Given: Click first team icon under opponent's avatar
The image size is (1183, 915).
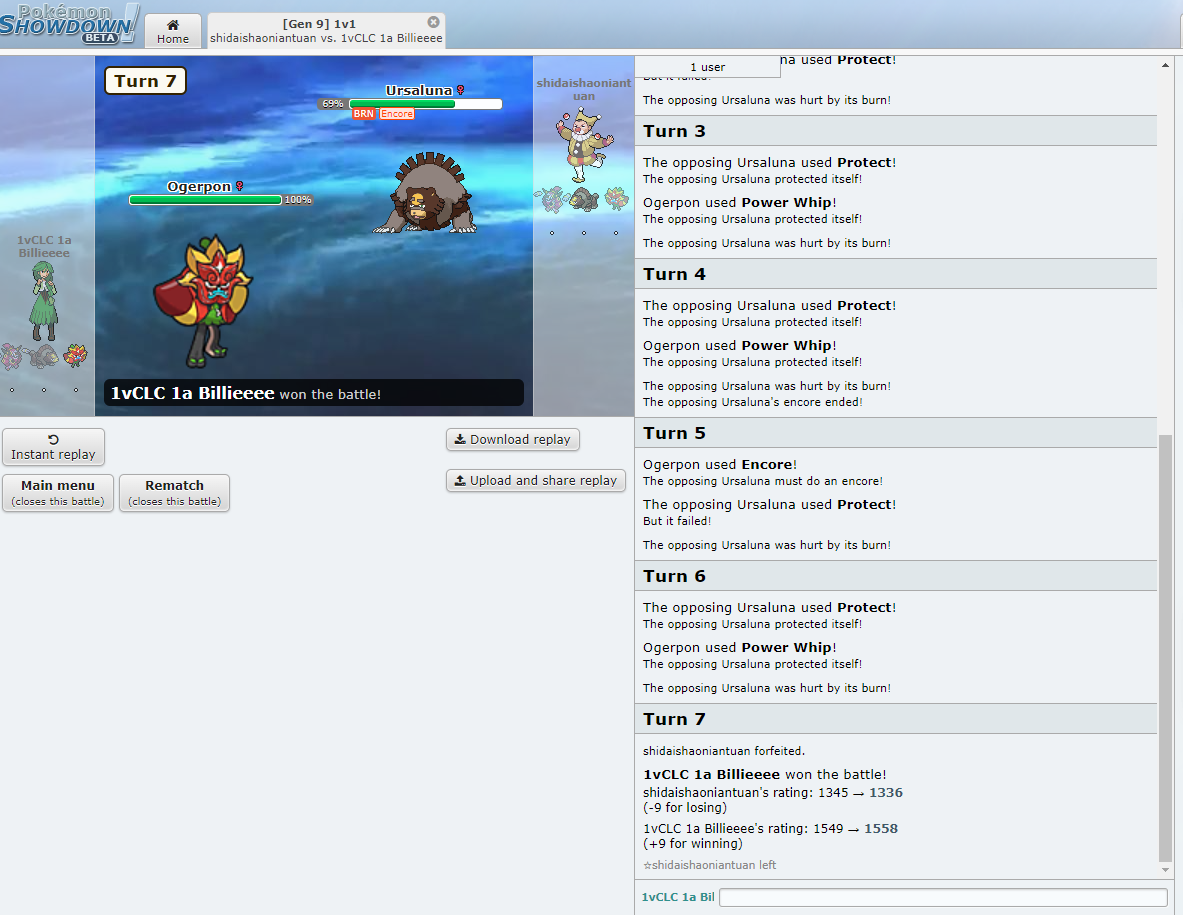Looking at the screenshot, I should 552,200.
